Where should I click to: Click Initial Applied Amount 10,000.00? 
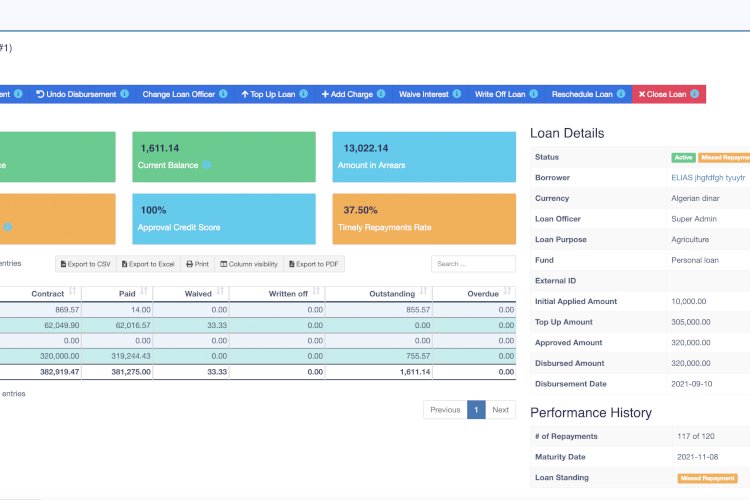point(689,301)
